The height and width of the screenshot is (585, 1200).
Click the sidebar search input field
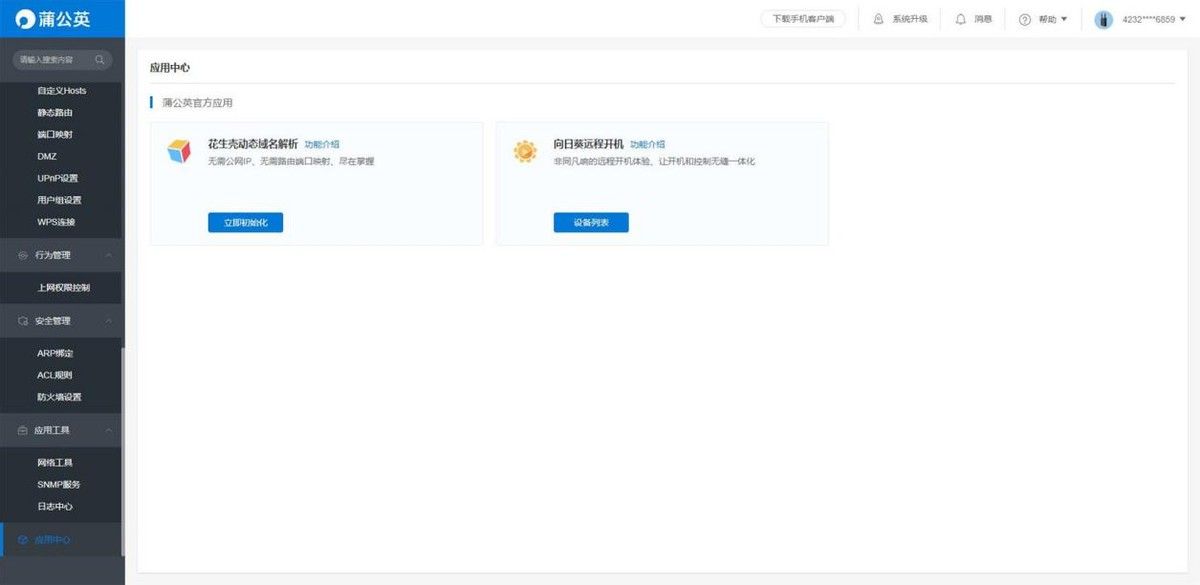tap(55, 60)
